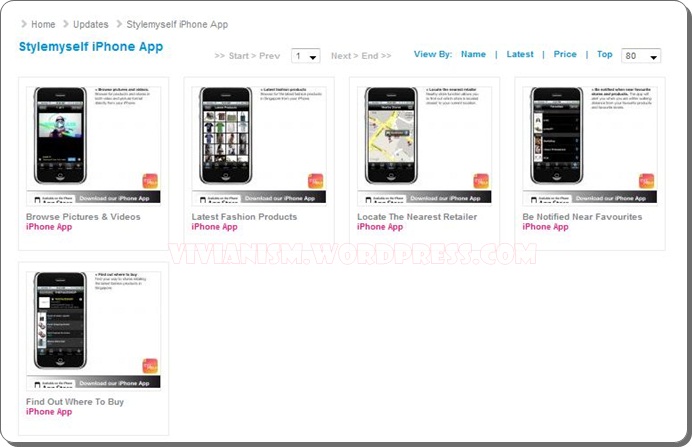
Task: Open Latest Fashion Products thumbnail image
Action: point(259,146)
